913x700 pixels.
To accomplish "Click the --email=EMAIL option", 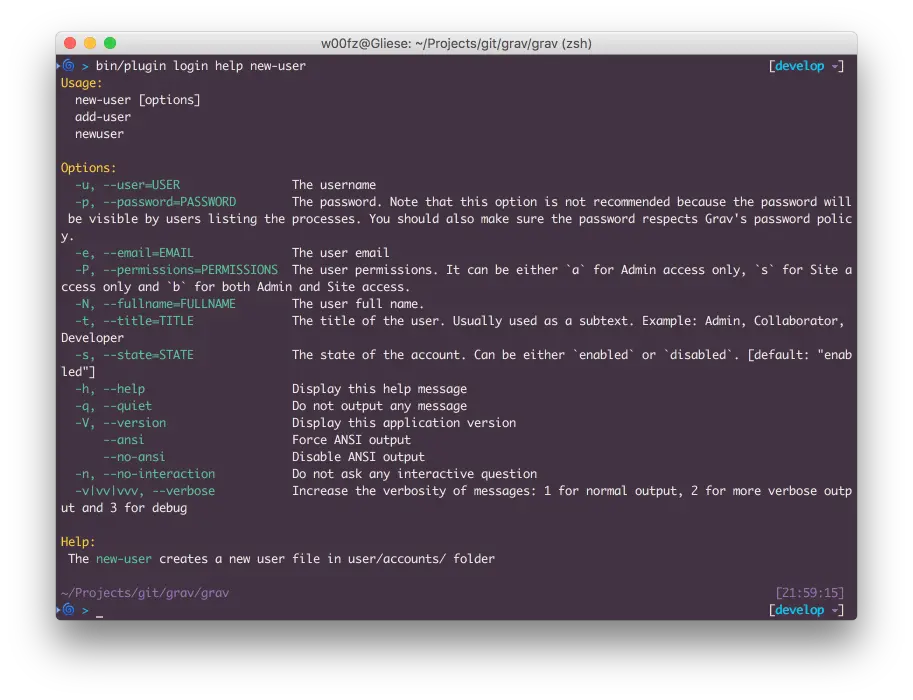I will click(148, 253).
